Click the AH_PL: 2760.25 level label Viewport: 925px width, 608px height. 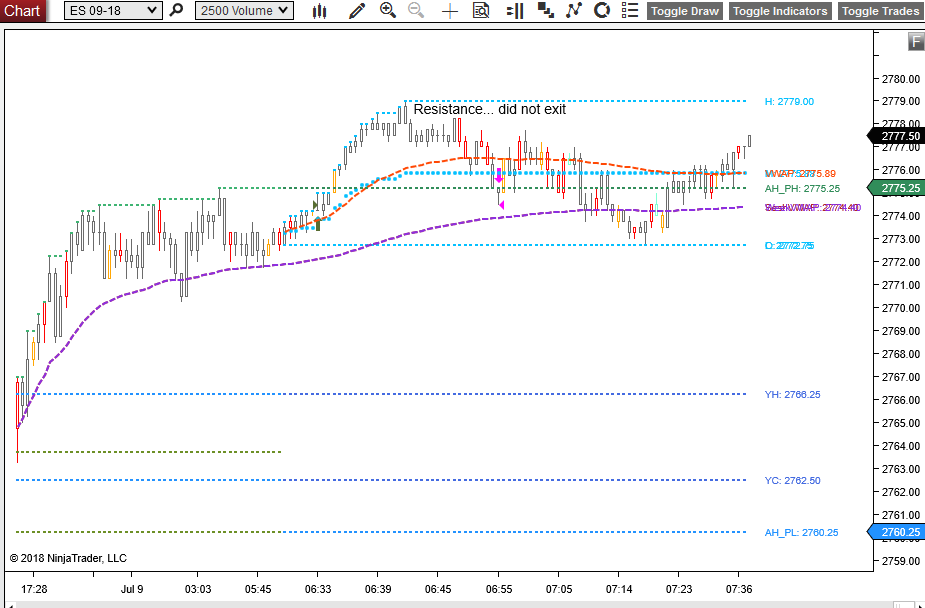(x=801, y=533)
